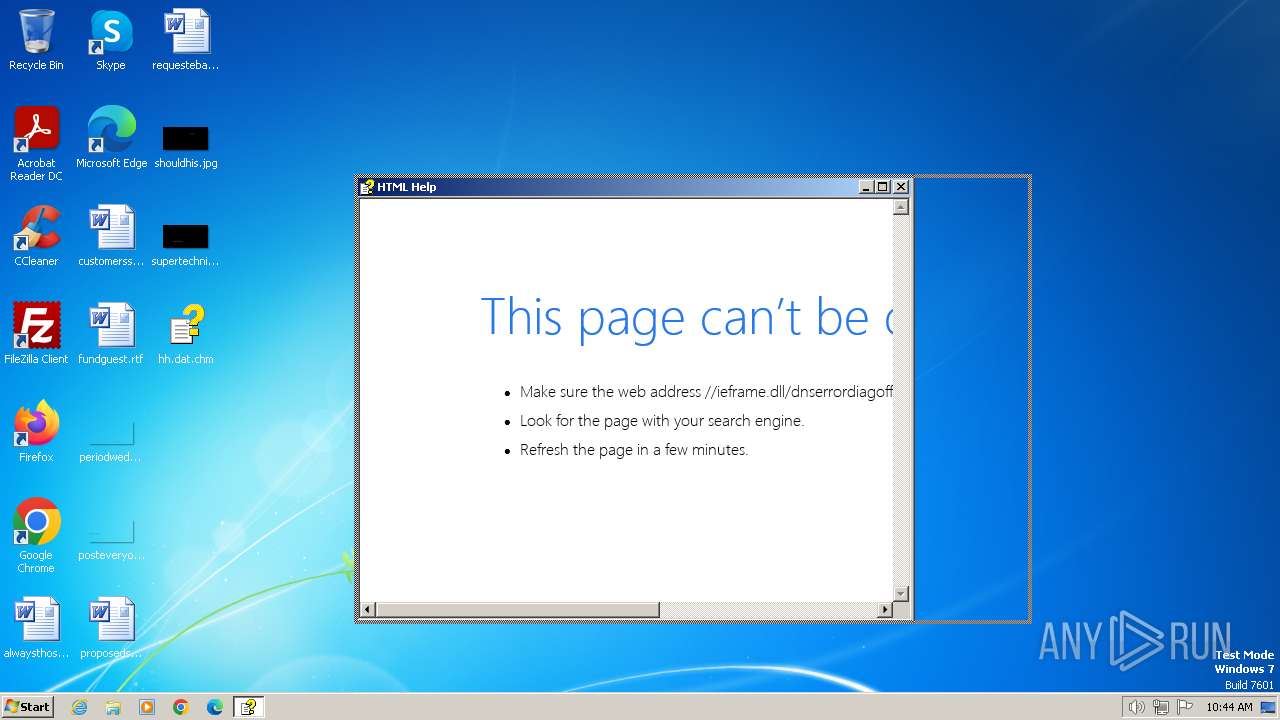Minimize the HTML Help window

(x=866, y=187)
